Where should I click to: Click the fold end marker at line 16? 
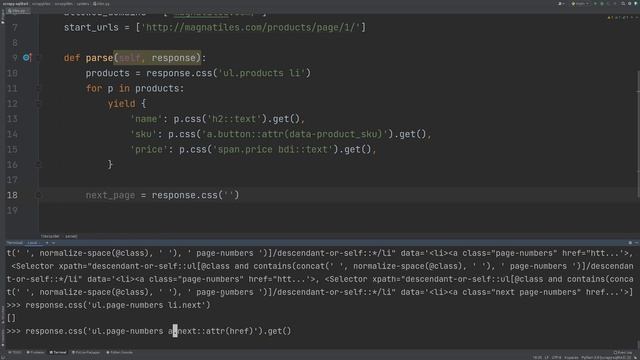[38, 164]
